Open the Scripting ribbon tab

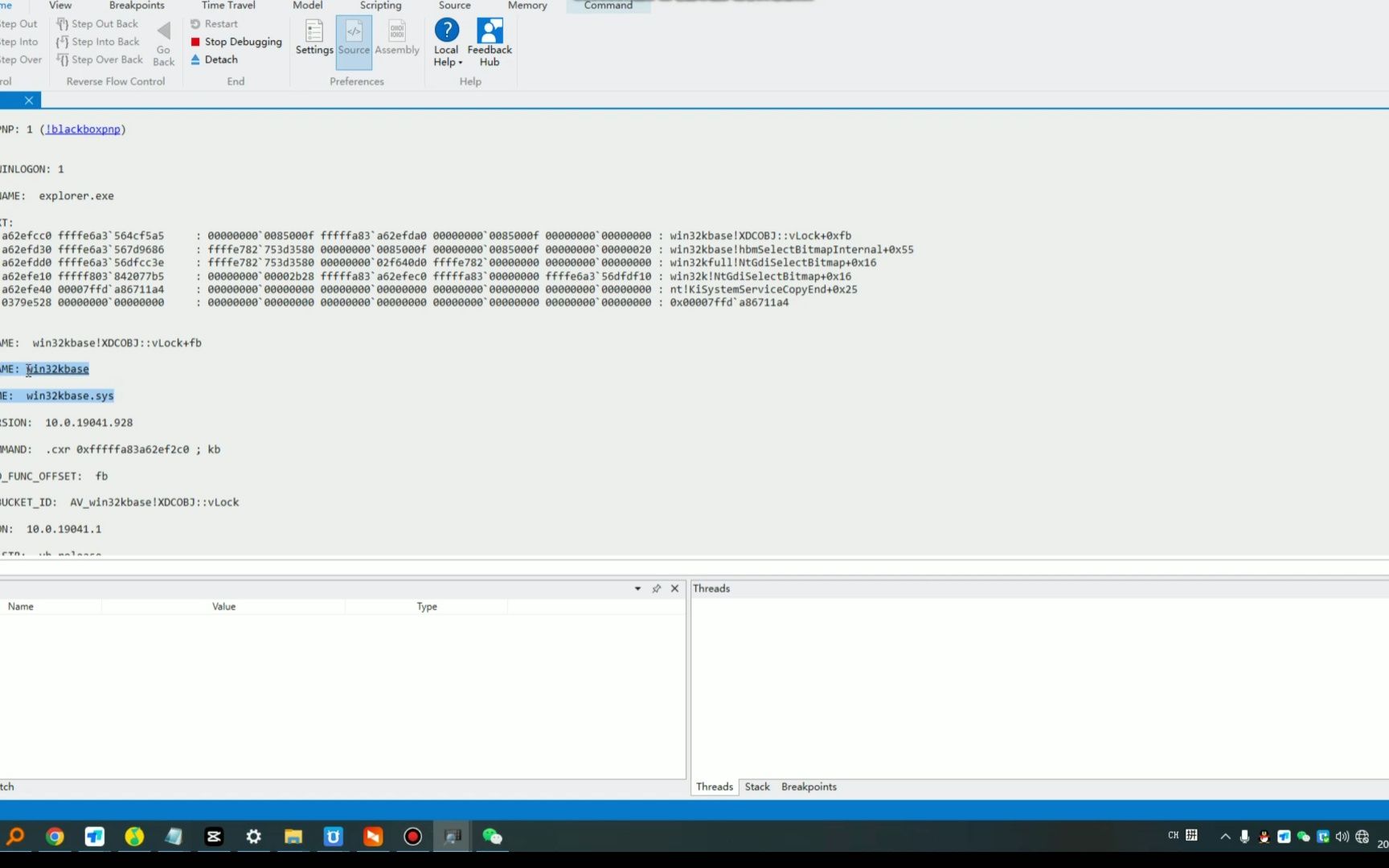click(x=380, y=6)
